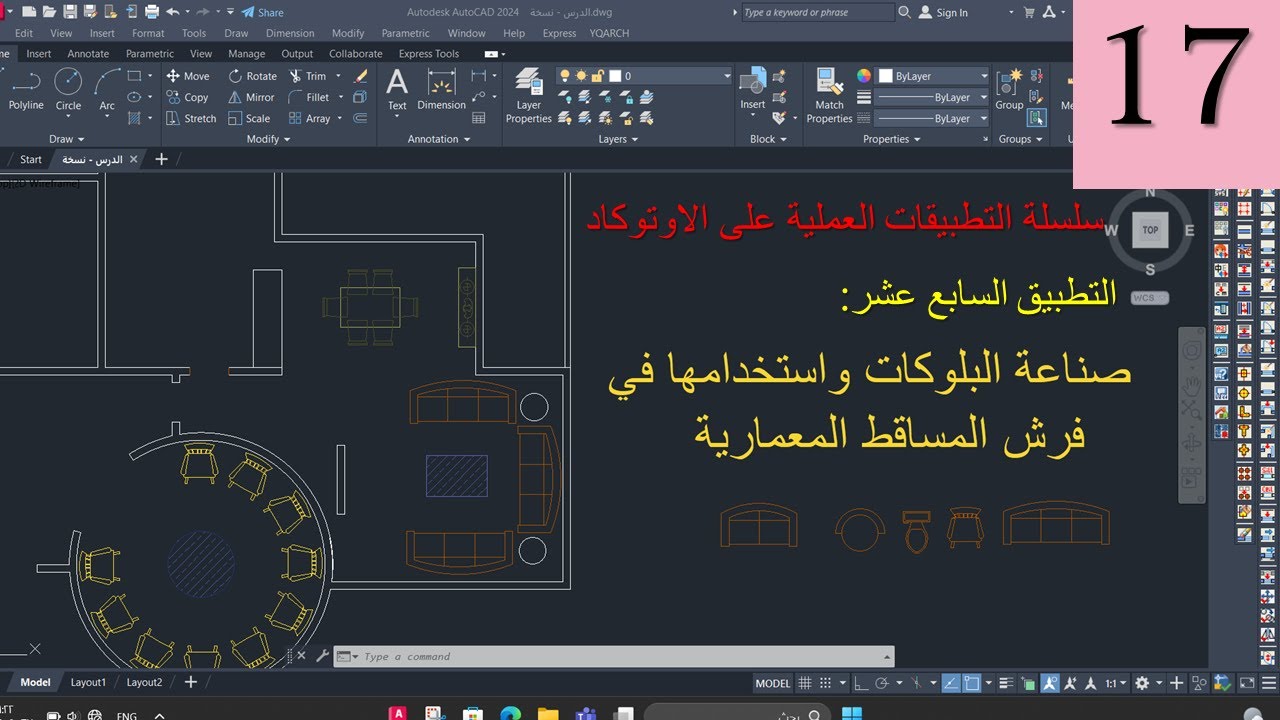Click the Group tool
Viewport: 1280px width, 720px height.
tap(1009, 90)
